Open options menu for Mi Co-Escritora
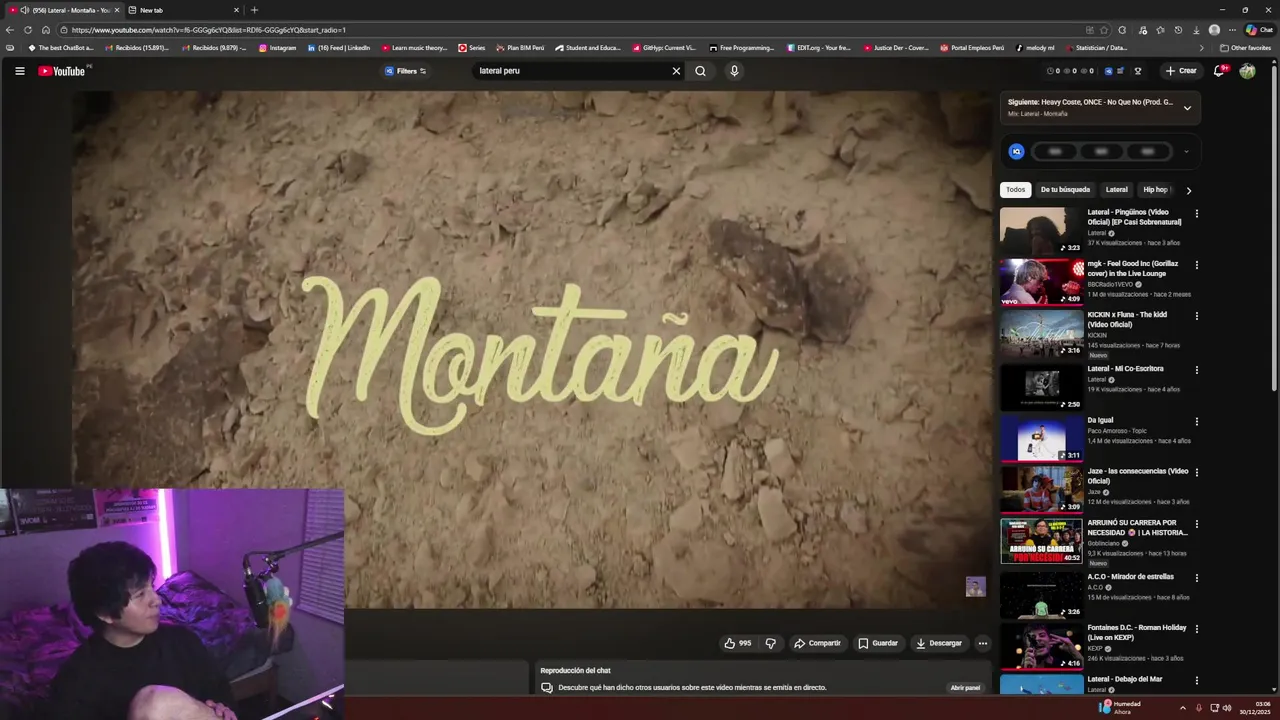 (1196, 370)
